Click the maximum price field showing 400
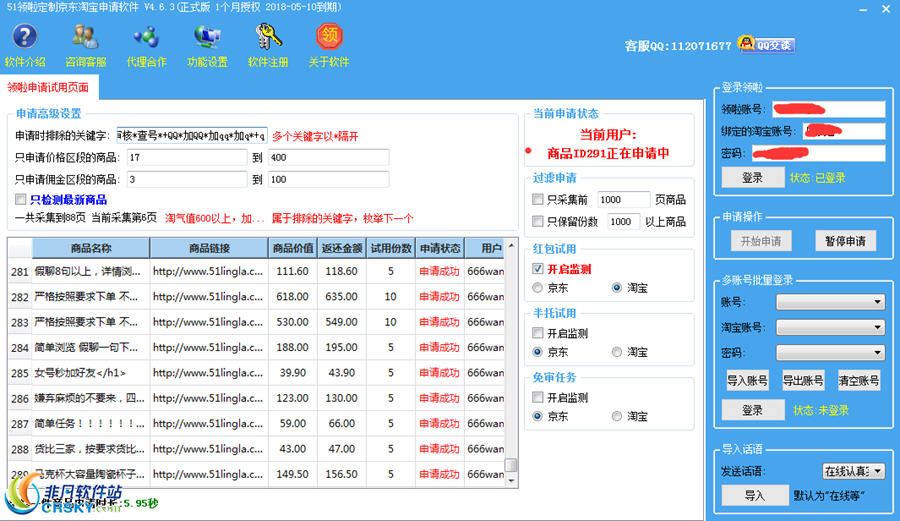The height and width of the screenshot is (521, 900). [x=328, y=157]
